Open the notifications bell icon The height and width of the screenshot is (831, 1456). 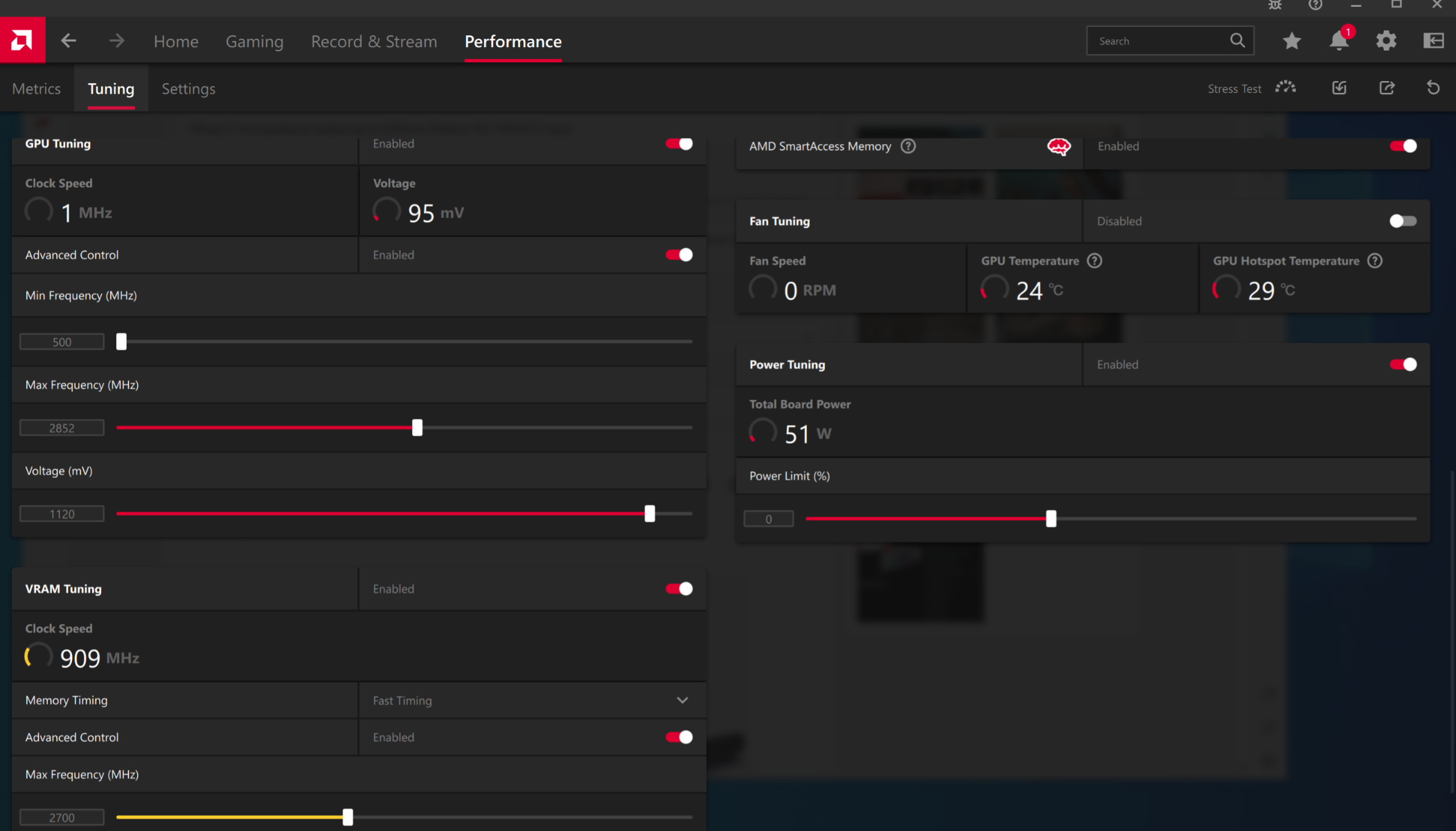1338,41
